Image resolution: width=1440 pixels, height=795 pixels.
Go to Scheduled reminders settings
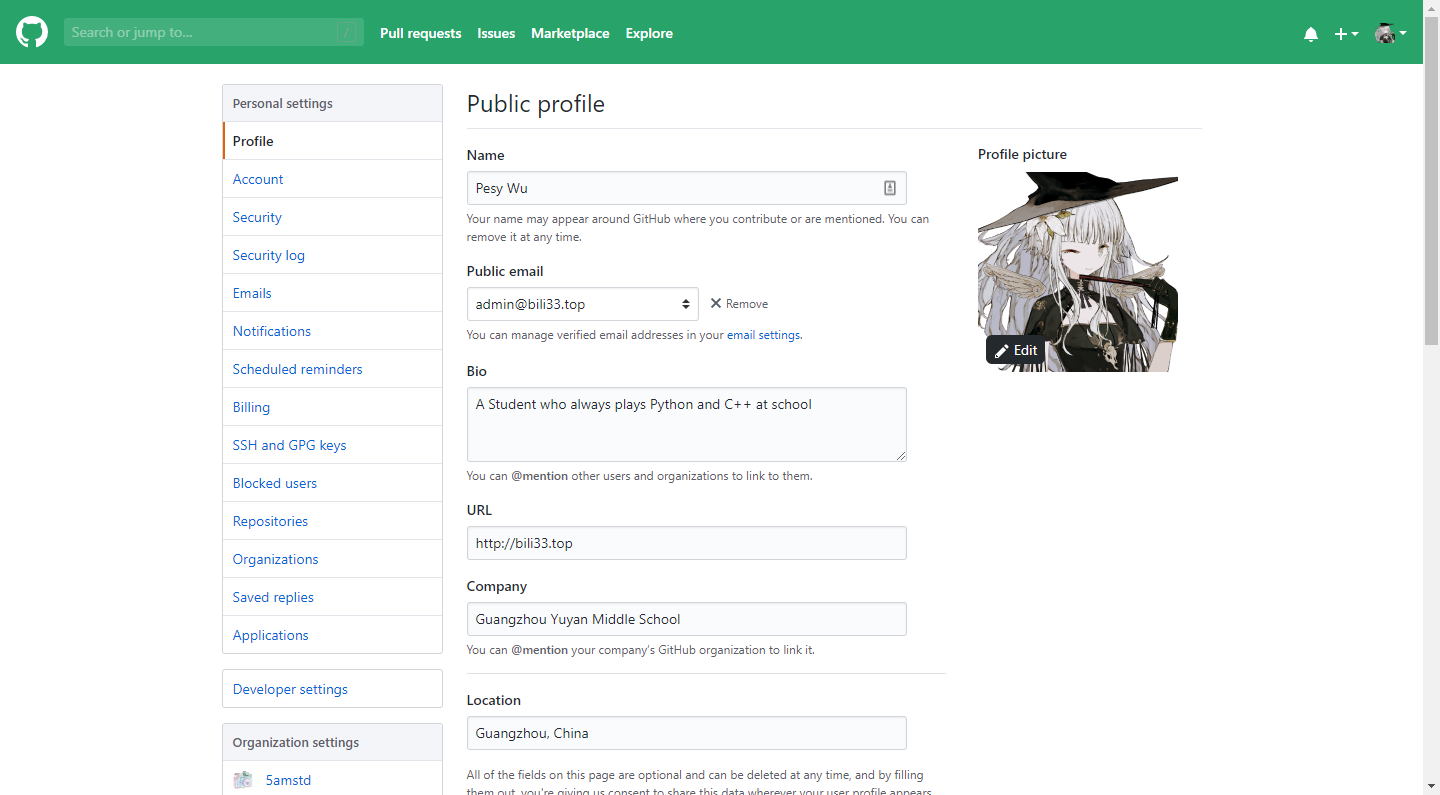point(297,368)
